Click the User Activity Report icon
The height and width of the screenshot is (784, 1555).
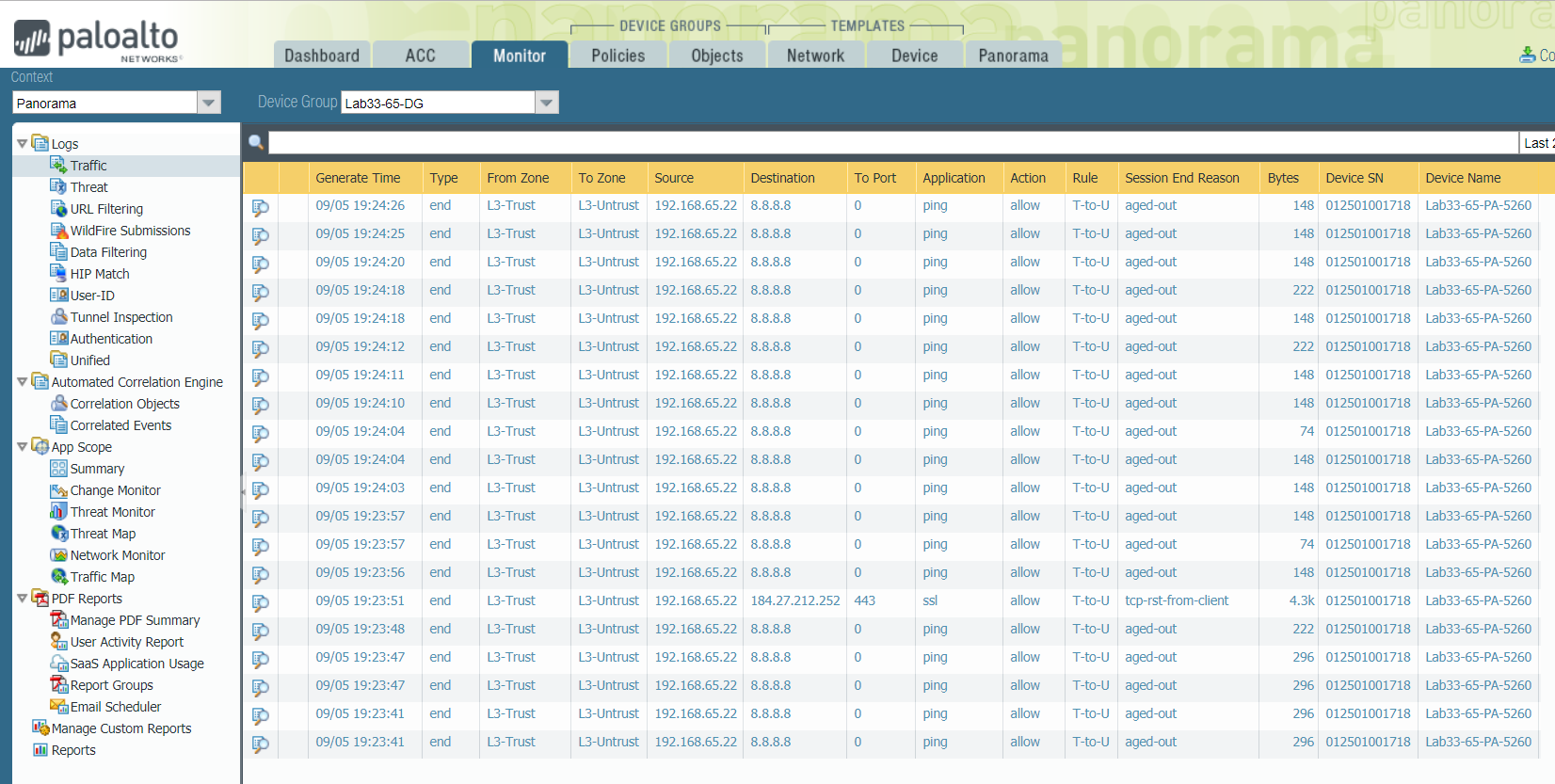(x=59, y=642)
